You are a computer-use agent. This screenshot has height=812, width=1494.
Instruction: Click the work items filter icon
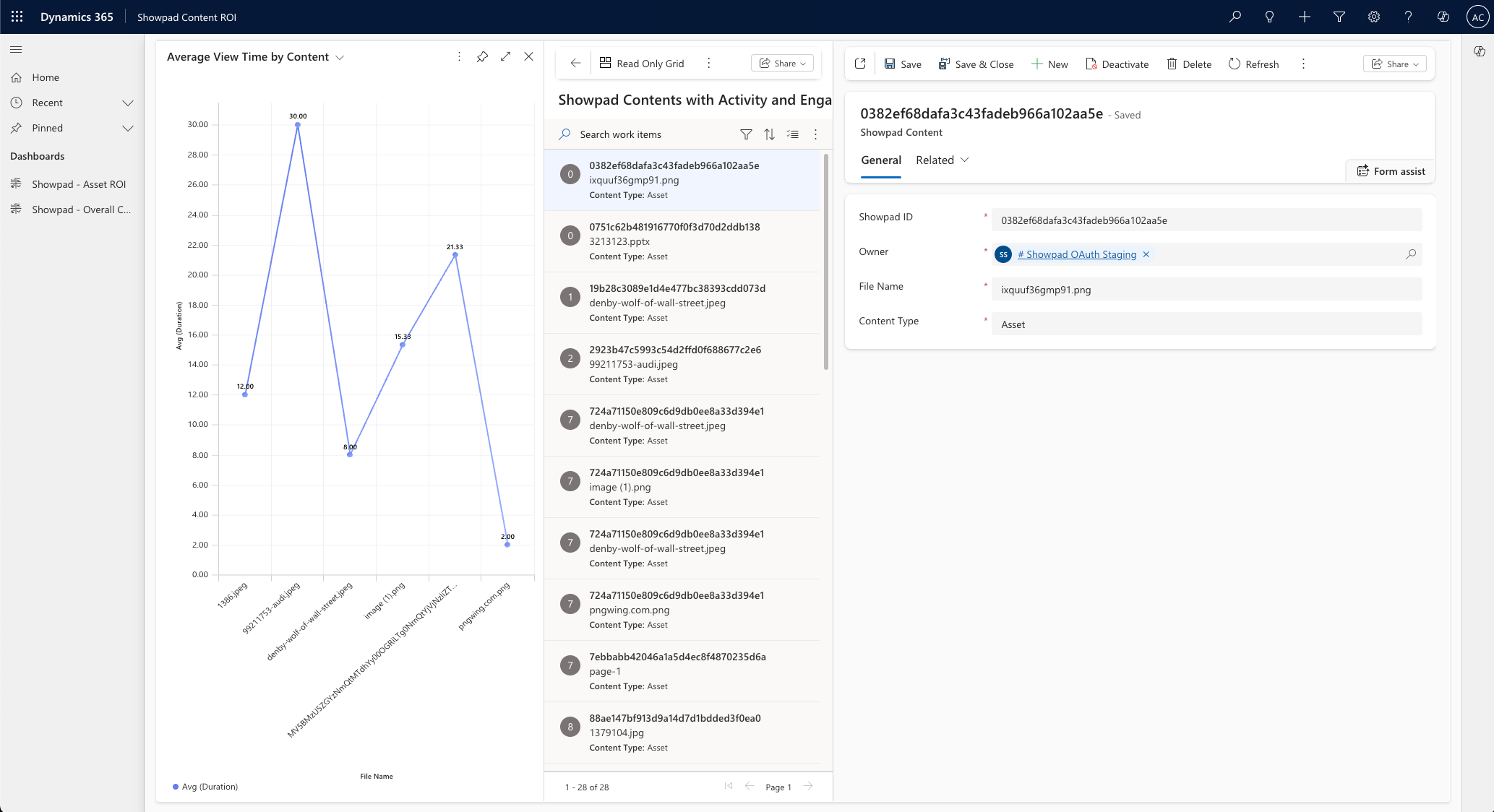[746, 134]
